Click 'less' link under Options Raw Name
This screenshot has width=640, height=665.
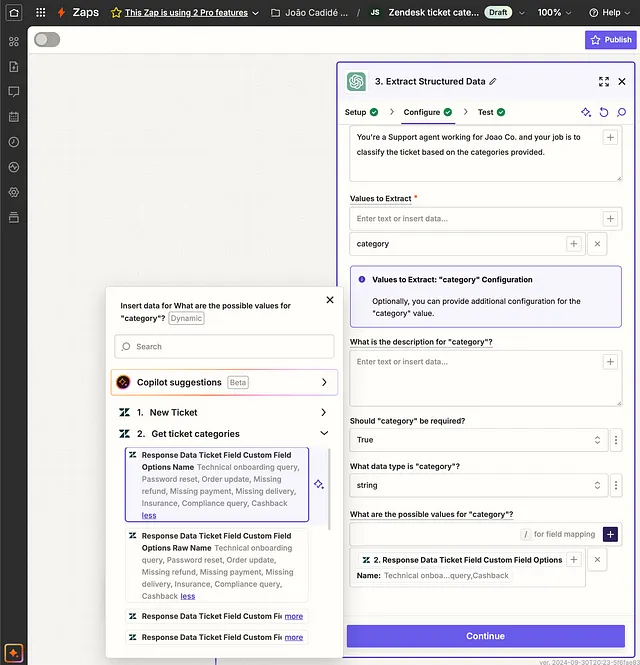point(188,596)
